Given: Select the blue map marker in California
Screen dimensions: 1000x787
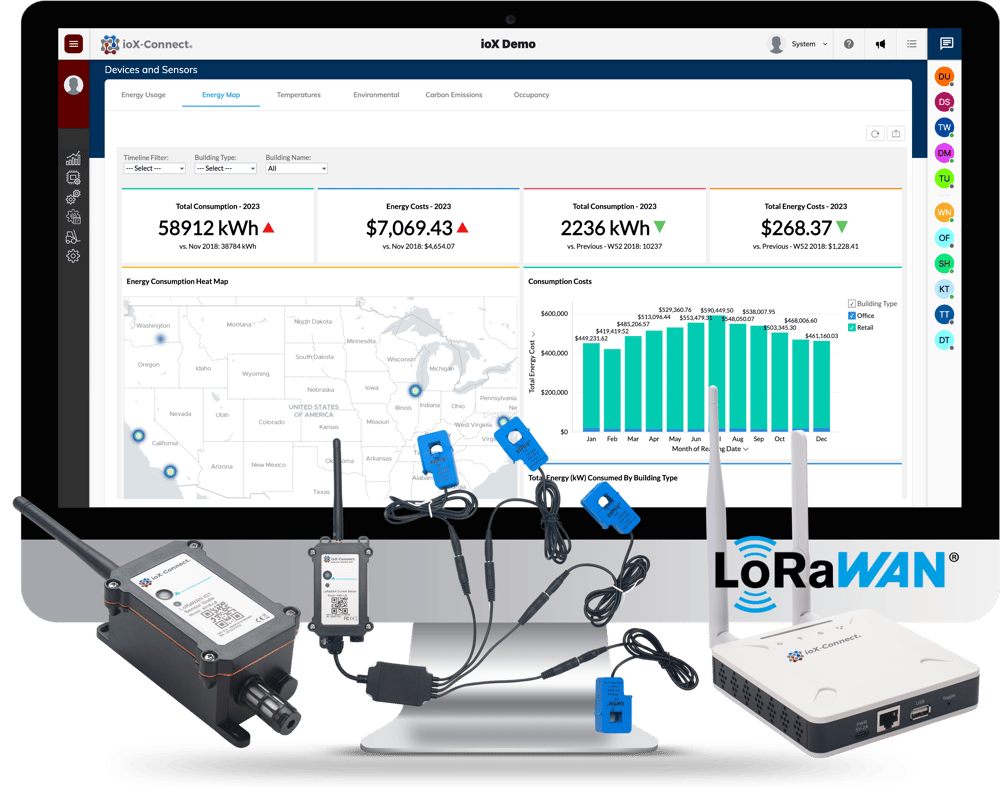Looking at the screenshot, I should coord(139,436).
